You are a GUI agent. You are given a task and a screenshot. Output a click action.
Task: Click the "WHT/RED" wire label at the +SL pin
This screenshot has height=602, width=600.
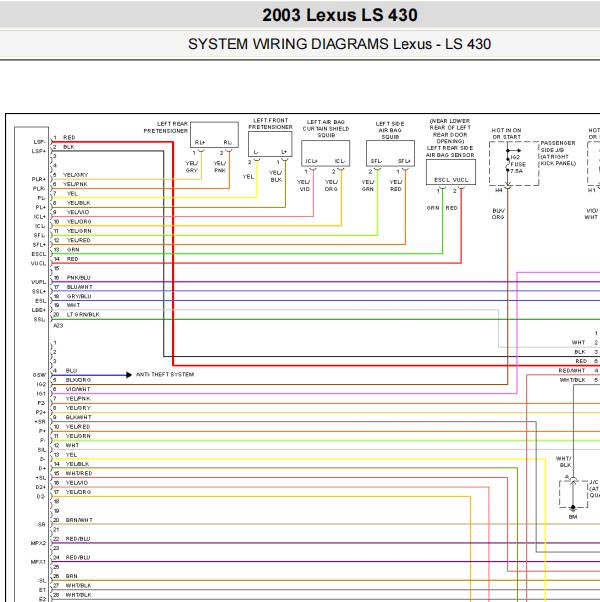click(79, 473)
